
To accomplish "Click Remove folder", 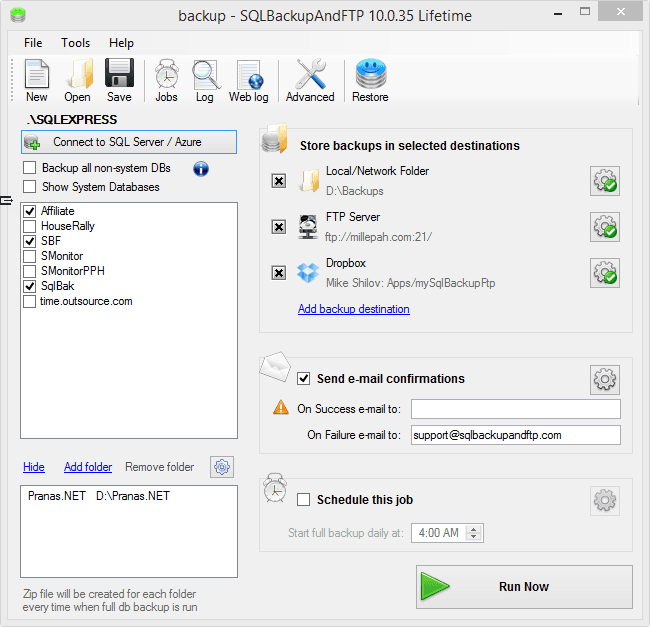I will click(160, 467).
